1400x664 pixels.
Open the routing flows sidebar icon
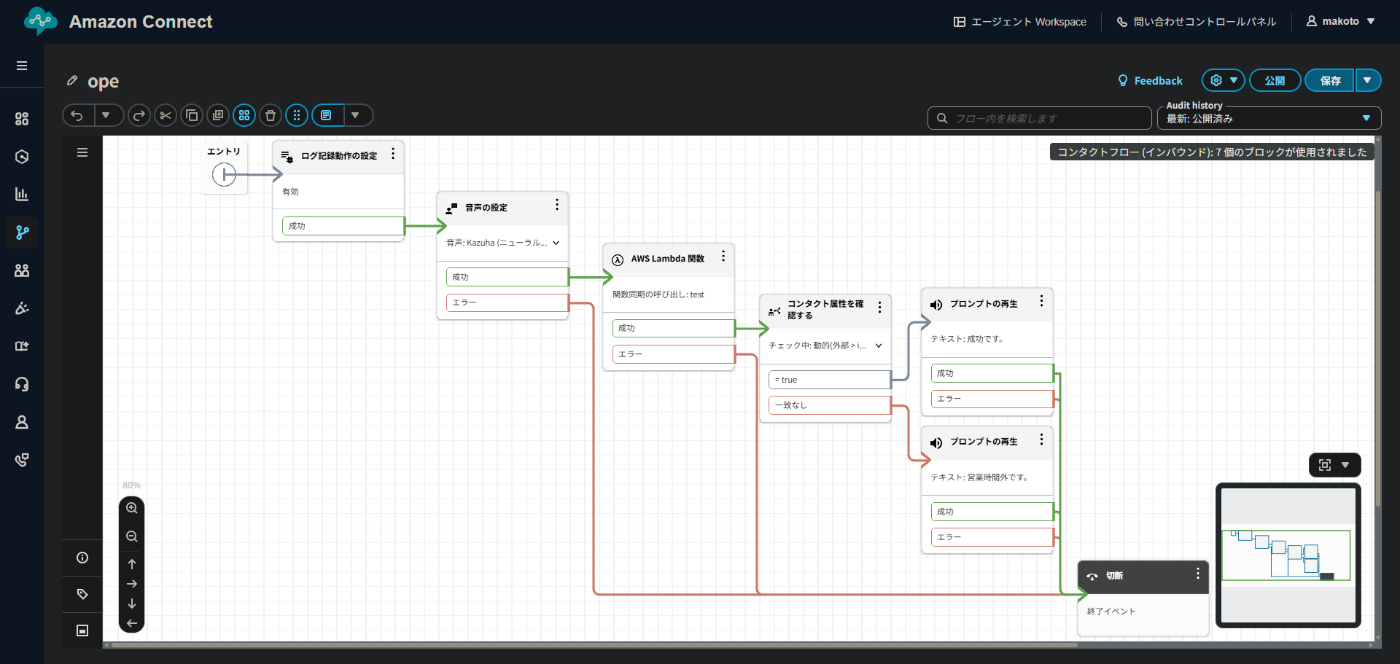pyautogui.click(x=22, y=232)
